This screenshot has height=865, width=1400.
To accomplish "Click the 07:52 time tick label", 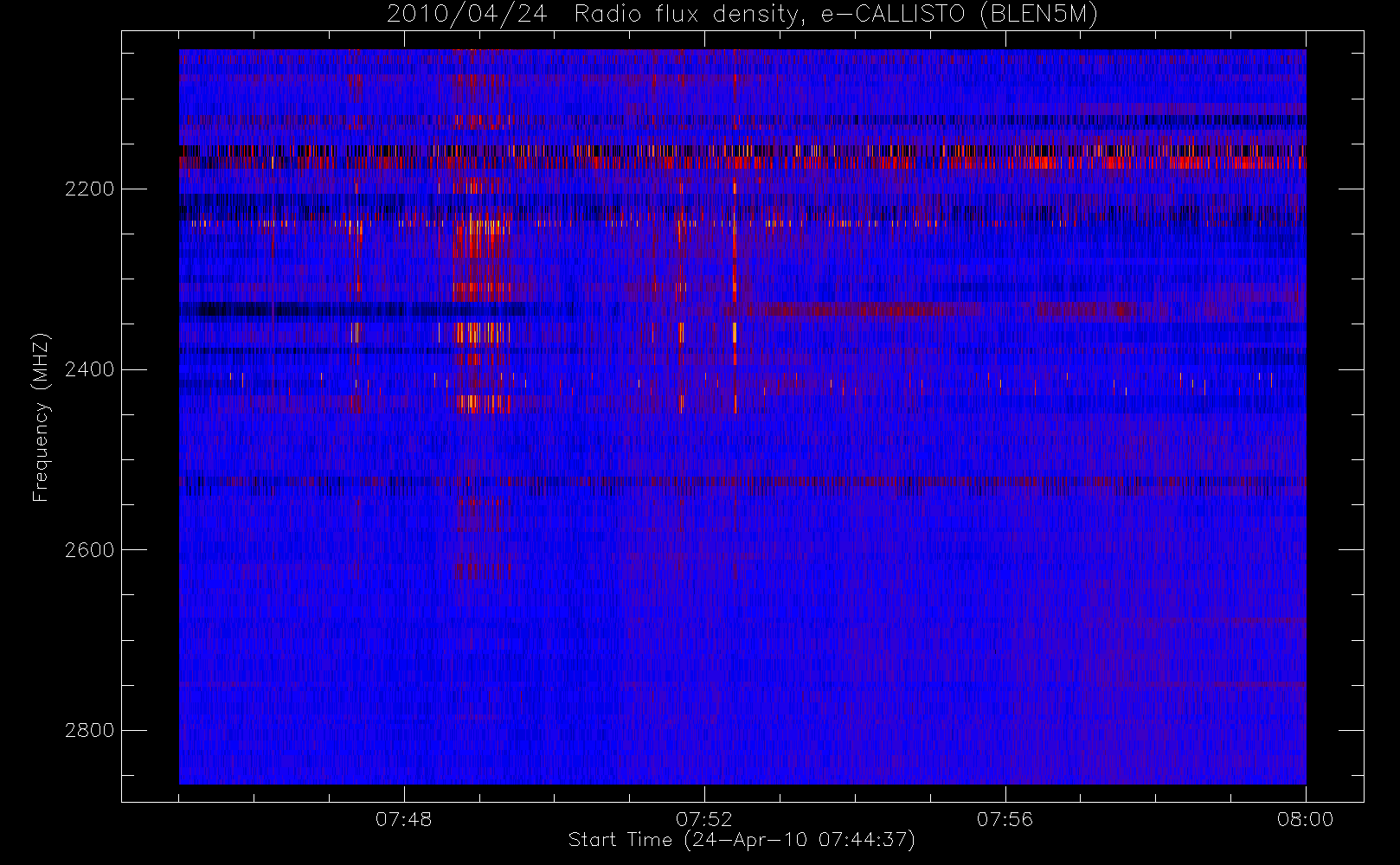I will point(704,819).
